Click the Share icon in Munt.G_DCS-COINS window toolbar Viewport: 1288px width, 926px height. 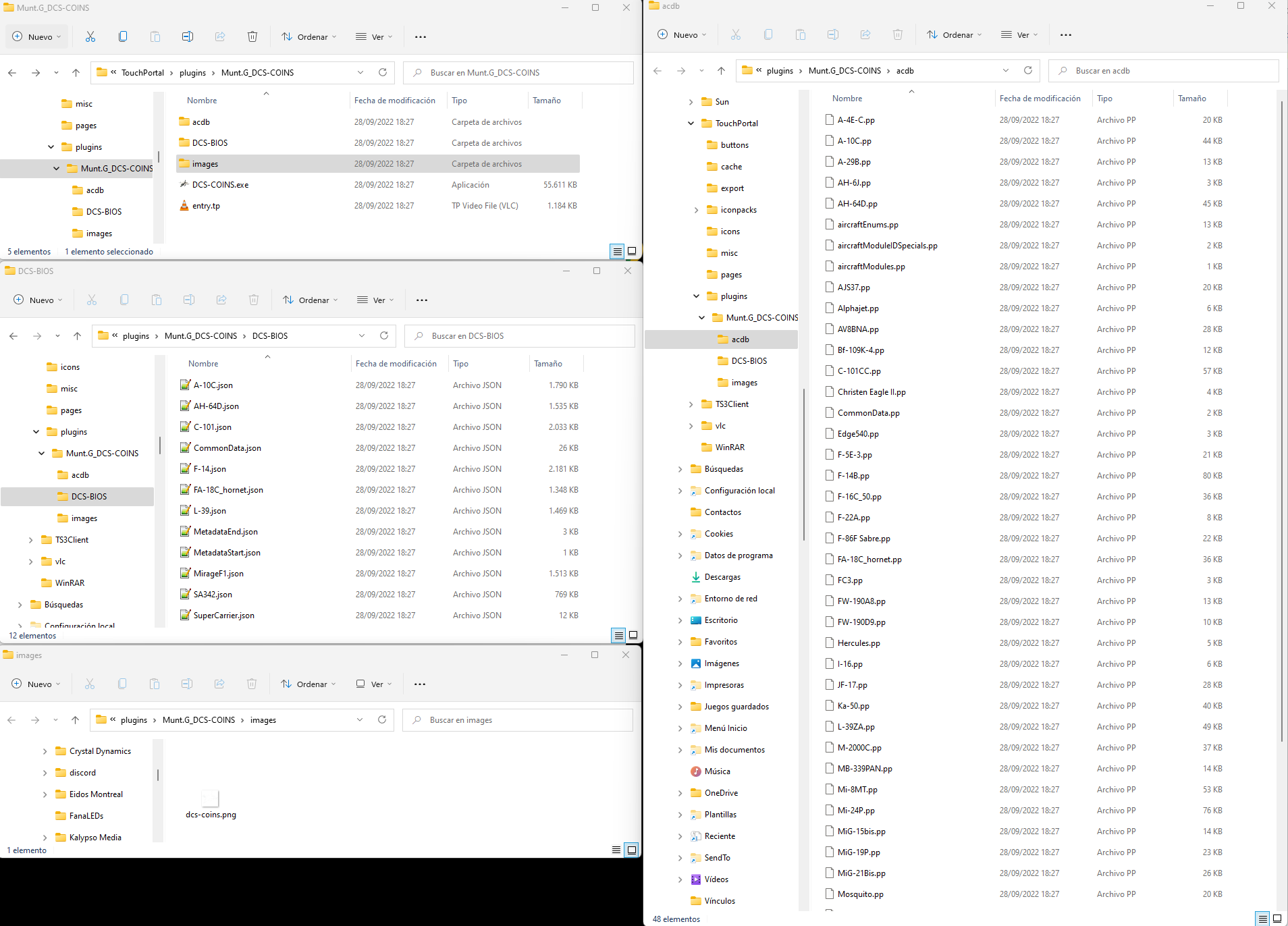coord(220,36)
